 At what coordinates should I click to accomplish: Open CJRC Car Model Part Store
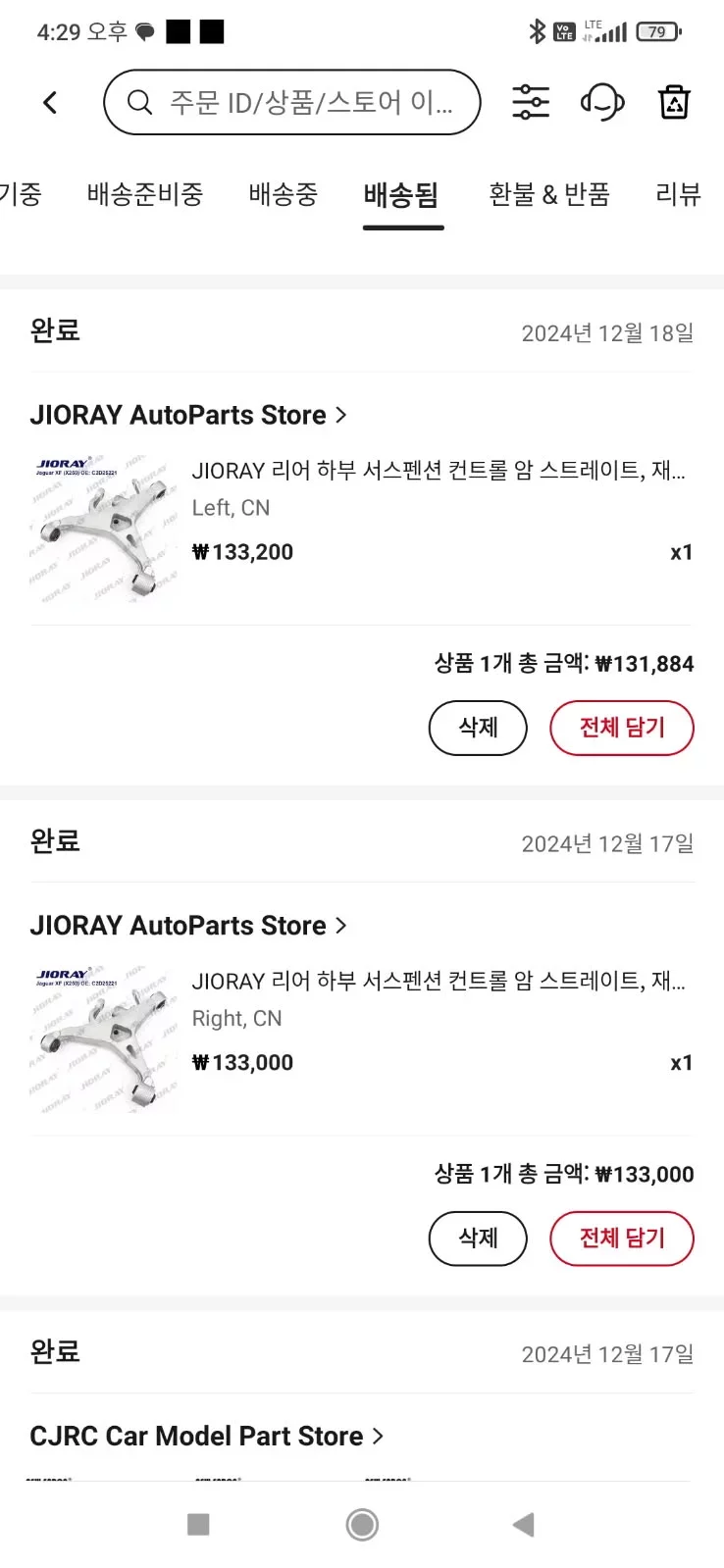pos(206,1437)
